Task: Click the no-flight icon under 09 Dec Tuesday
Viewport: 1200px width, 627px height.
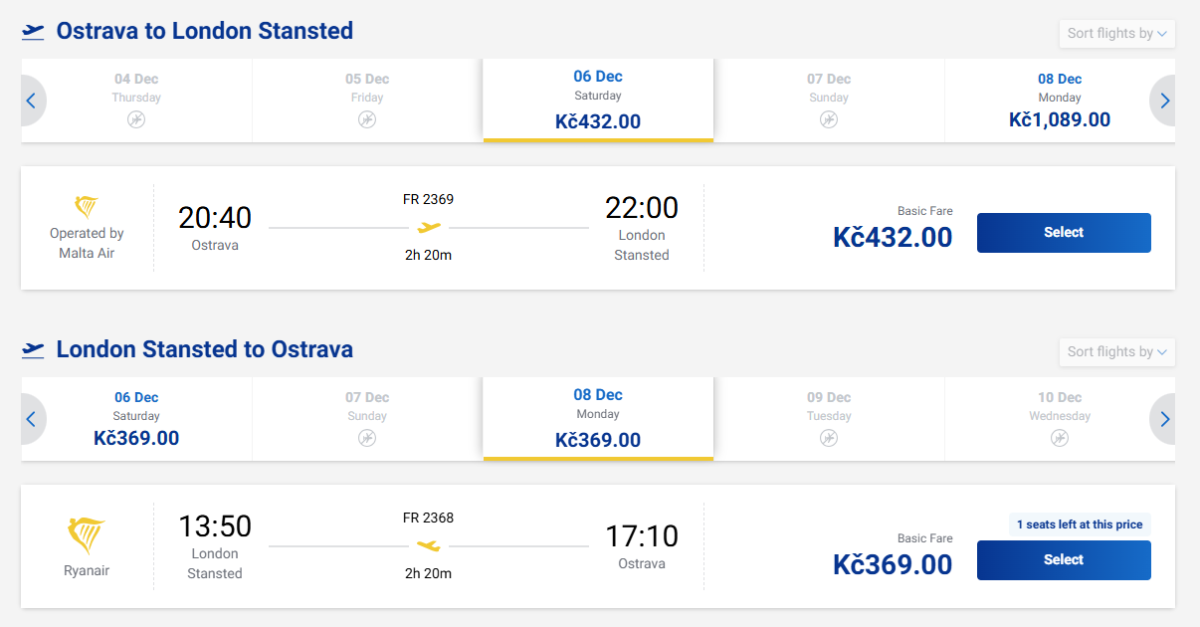Action: 829,438
